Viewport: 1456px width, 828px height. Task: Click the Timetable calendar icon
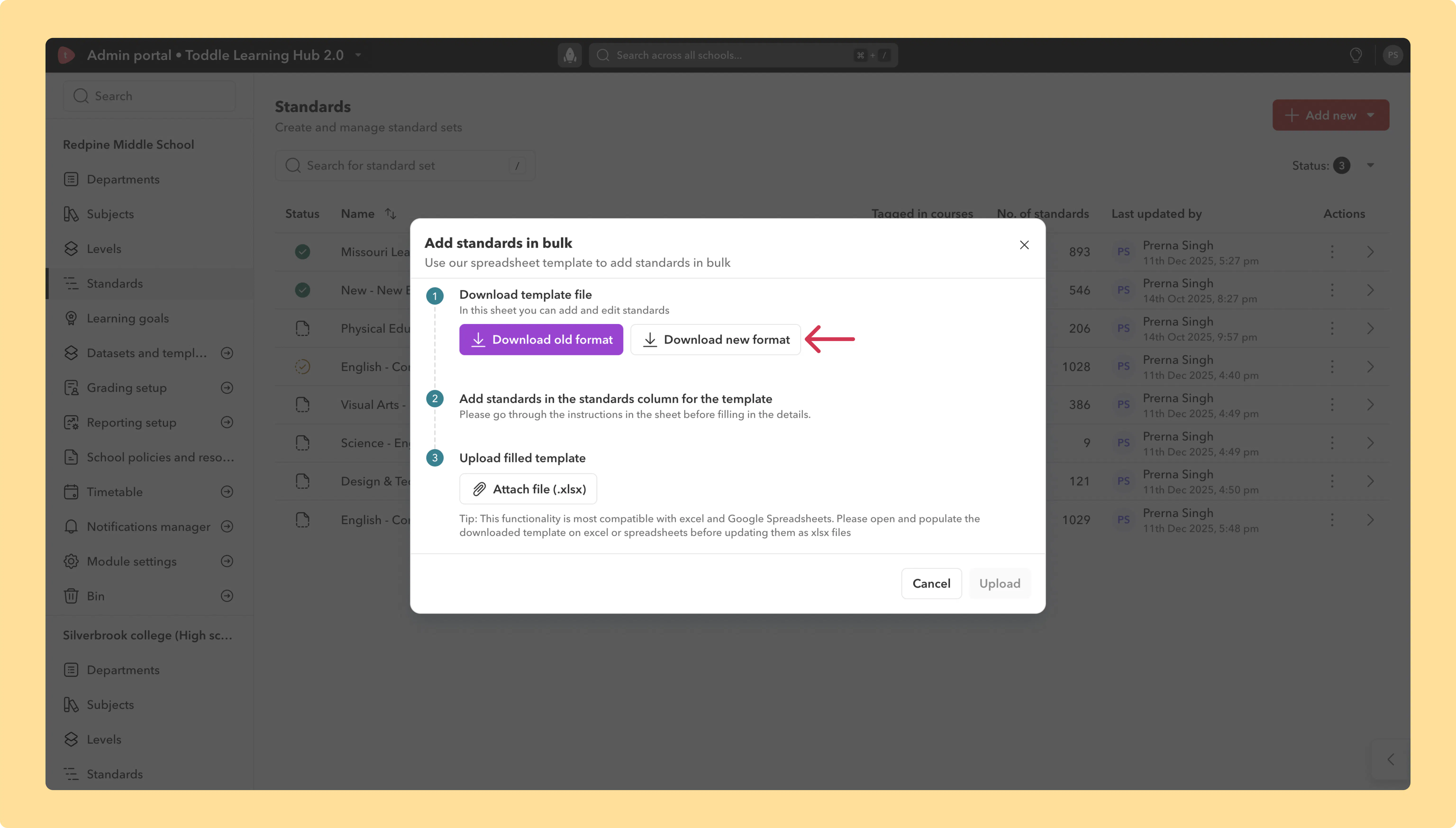coord(71,492)
